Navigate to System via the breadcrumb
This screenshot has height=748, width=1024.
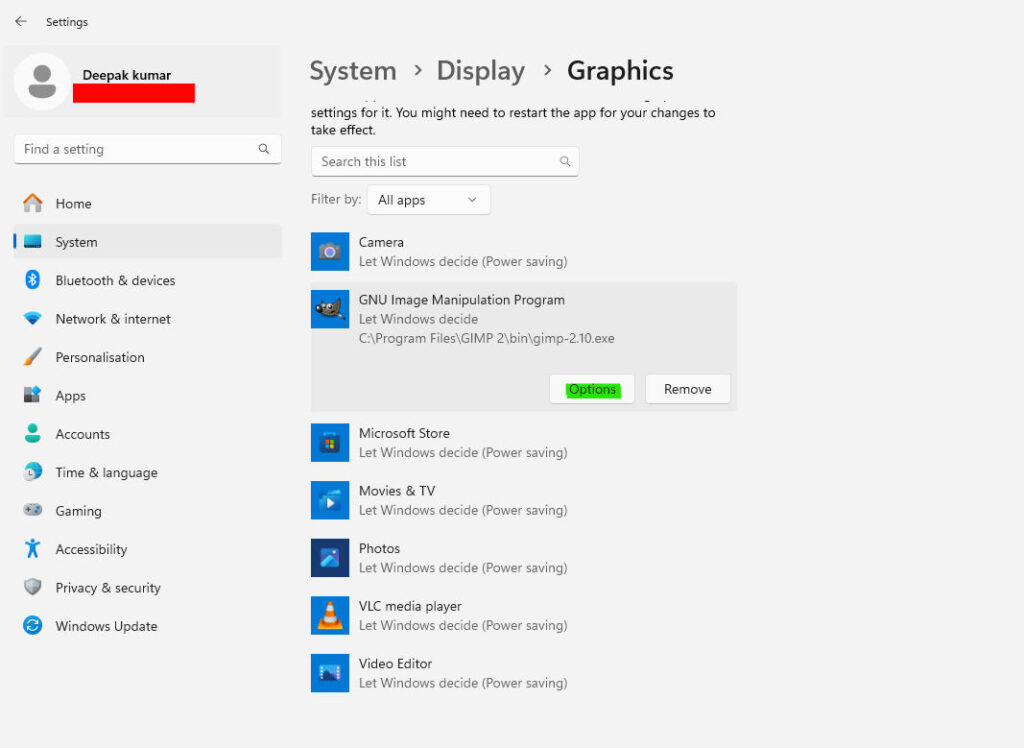point(353,71)
